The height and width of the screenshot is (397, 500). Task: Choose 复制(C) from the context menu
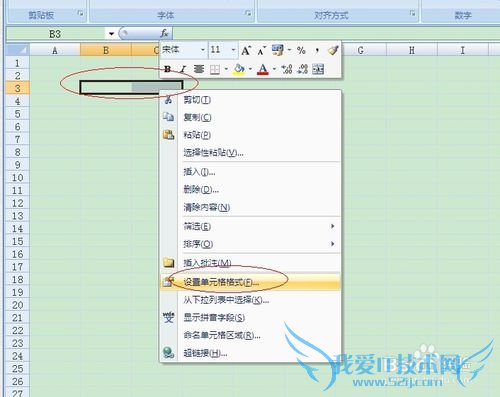click(x=251, y=117)
